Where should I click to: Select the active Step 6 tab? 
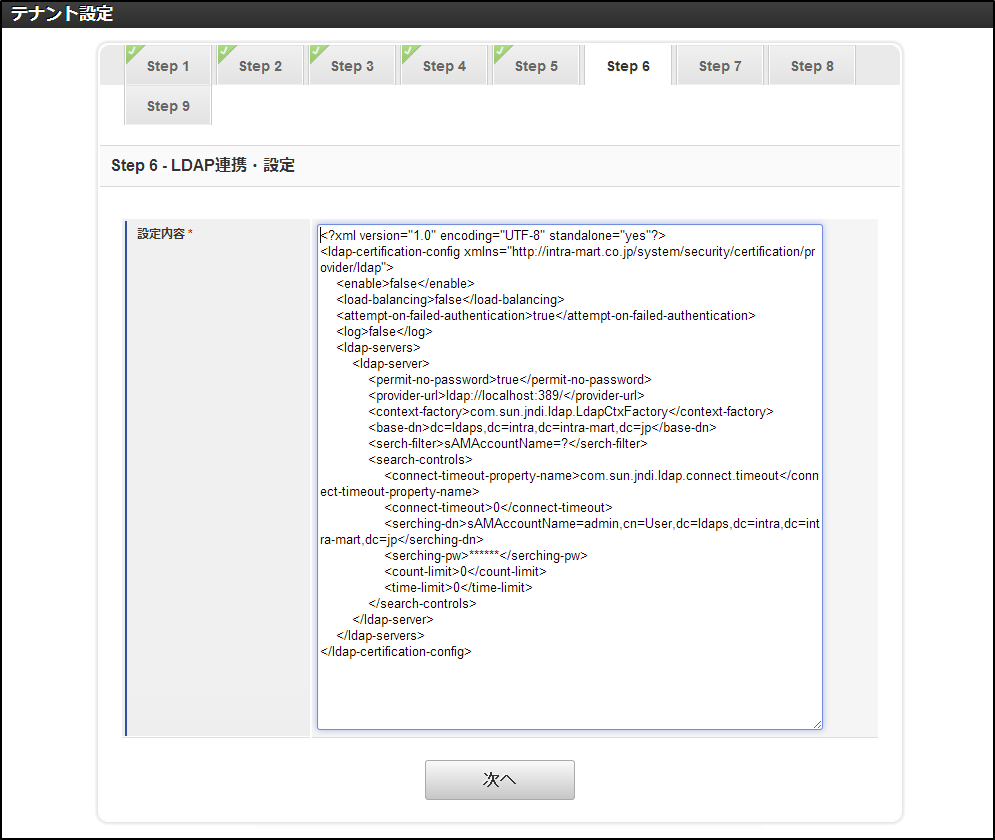[x=628, y=66]
